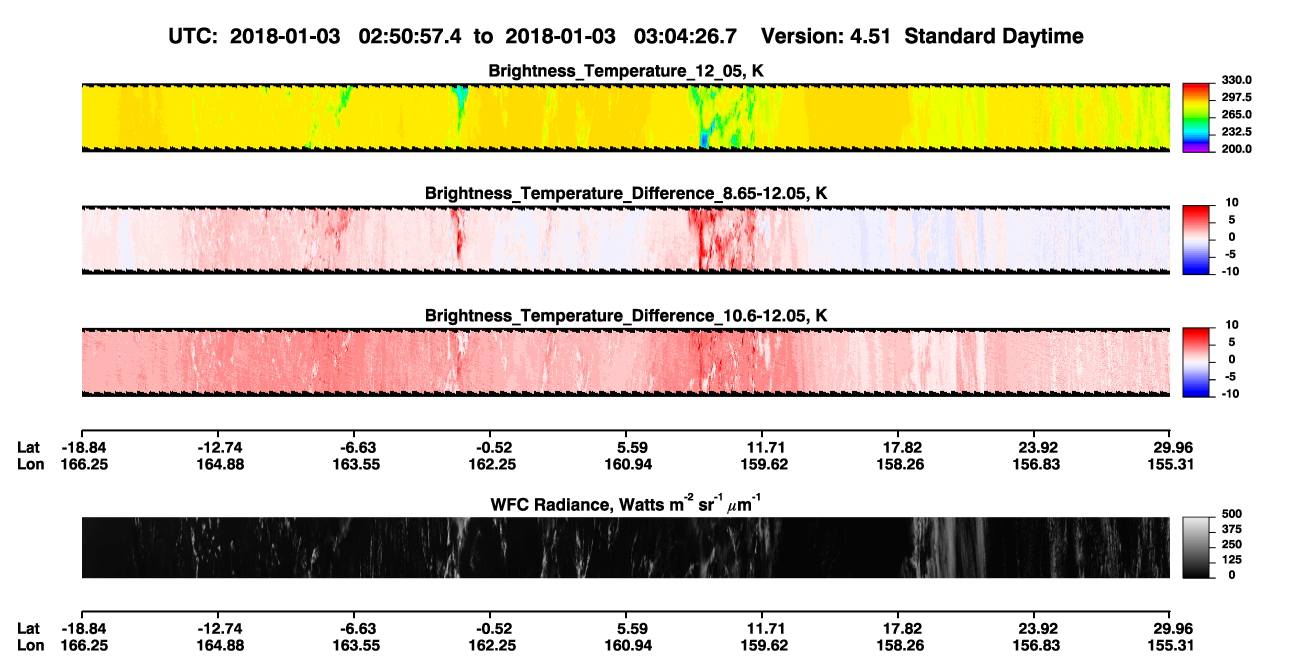Image resolution: width=1300 pixels, height=667 pixels.
Task: Click the rainbow colorbar for Brightness Temperature 12.05
Action: pyautogui.click(x=1195, y=118)
